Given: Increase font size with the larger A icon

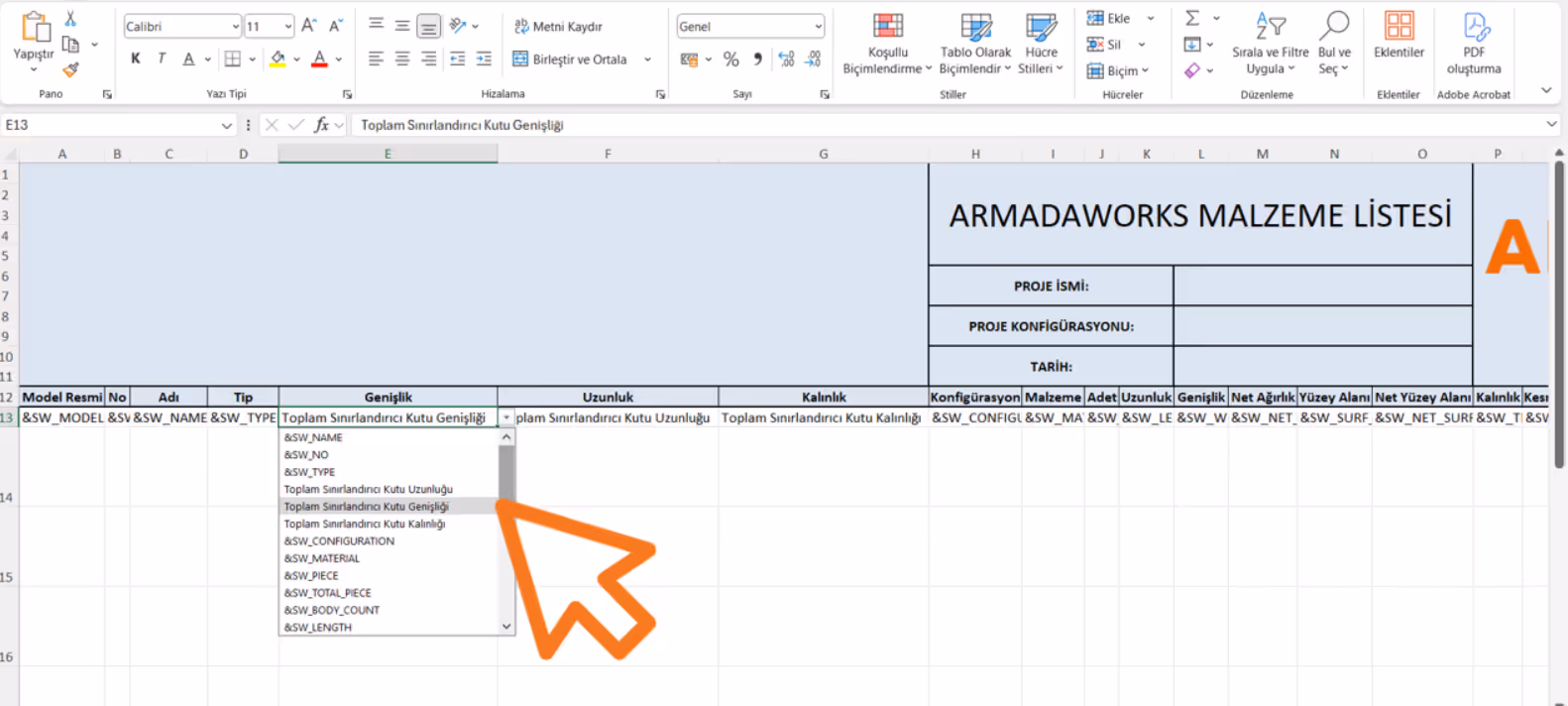Looking at the screenshot, I should pyautogui.click(x=309, y=26).
